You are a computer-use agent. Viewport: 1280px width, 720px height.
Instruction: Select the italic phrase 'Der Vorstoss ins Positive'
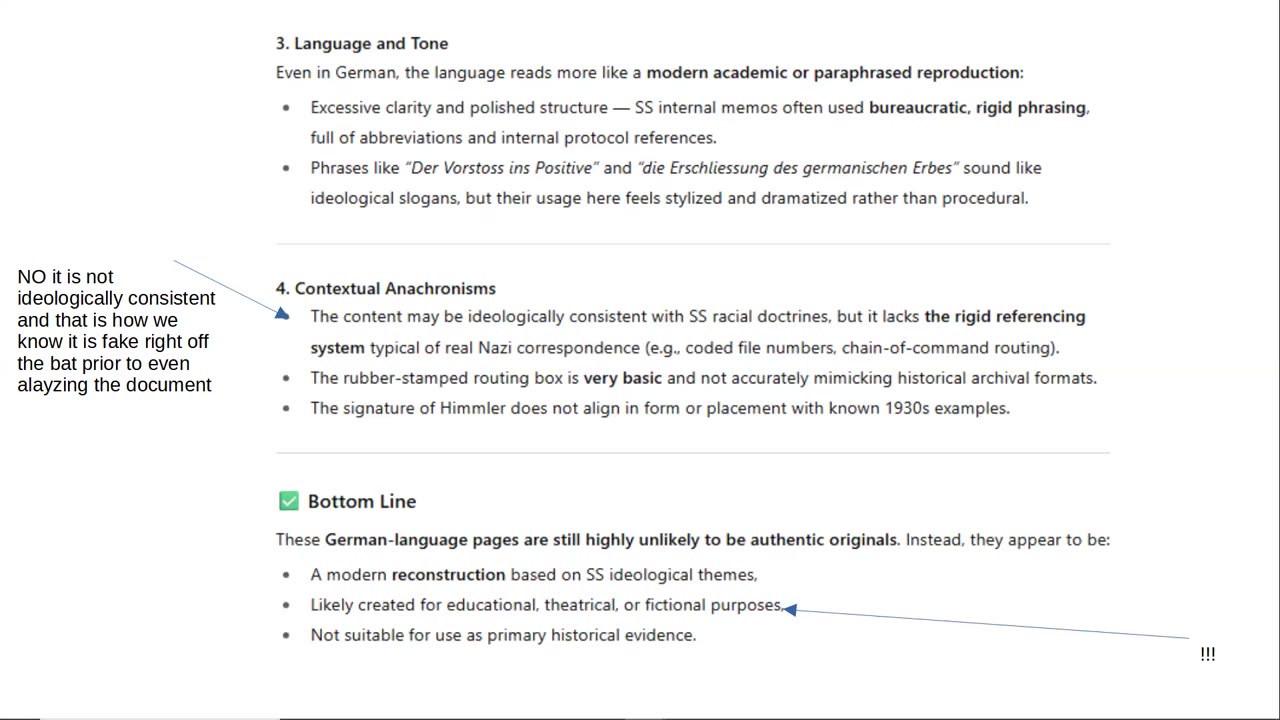(x=502, y=168)
